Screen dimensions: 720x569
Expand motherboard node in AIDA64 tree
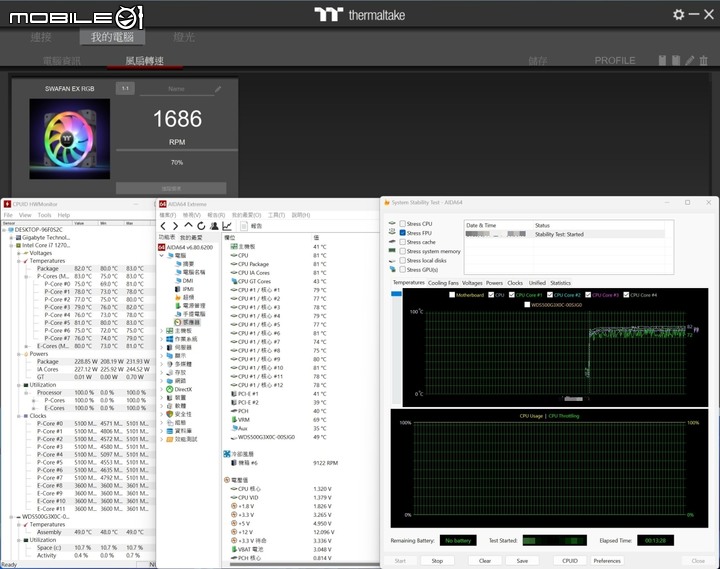(x=162, y=331)
